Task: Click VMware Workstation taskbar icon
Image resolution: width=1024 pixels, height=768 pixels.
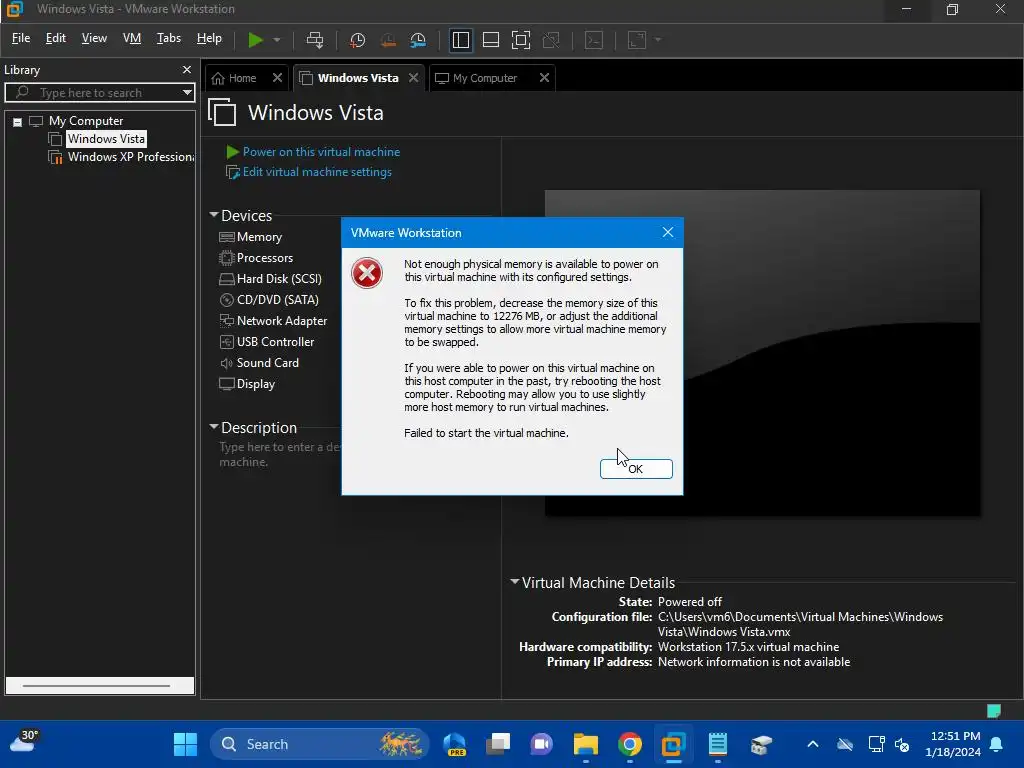Action: pyautogui.click(x=673, y=744)
